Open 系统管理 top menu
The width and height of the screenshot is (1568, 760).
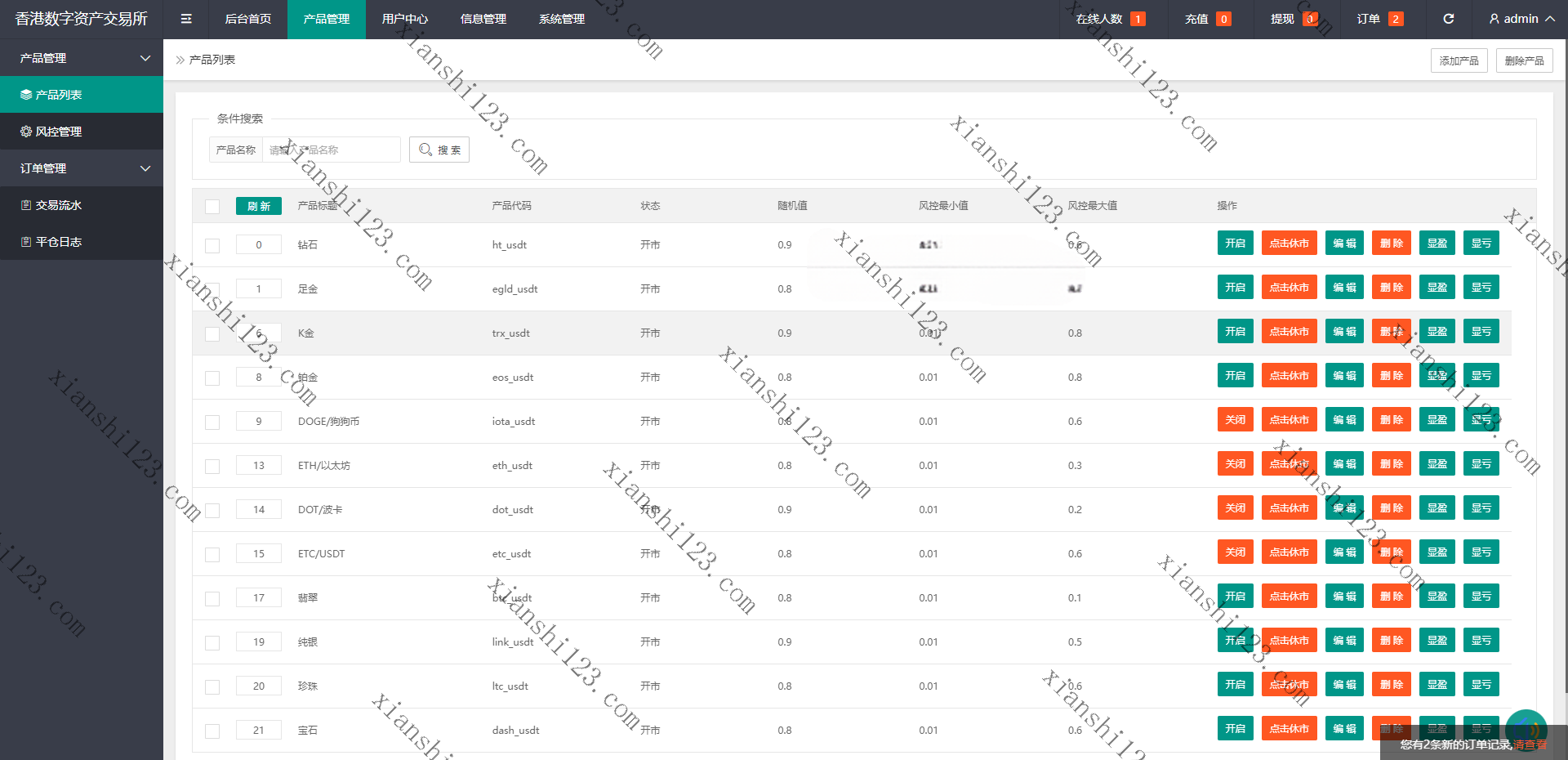(562, 19)
